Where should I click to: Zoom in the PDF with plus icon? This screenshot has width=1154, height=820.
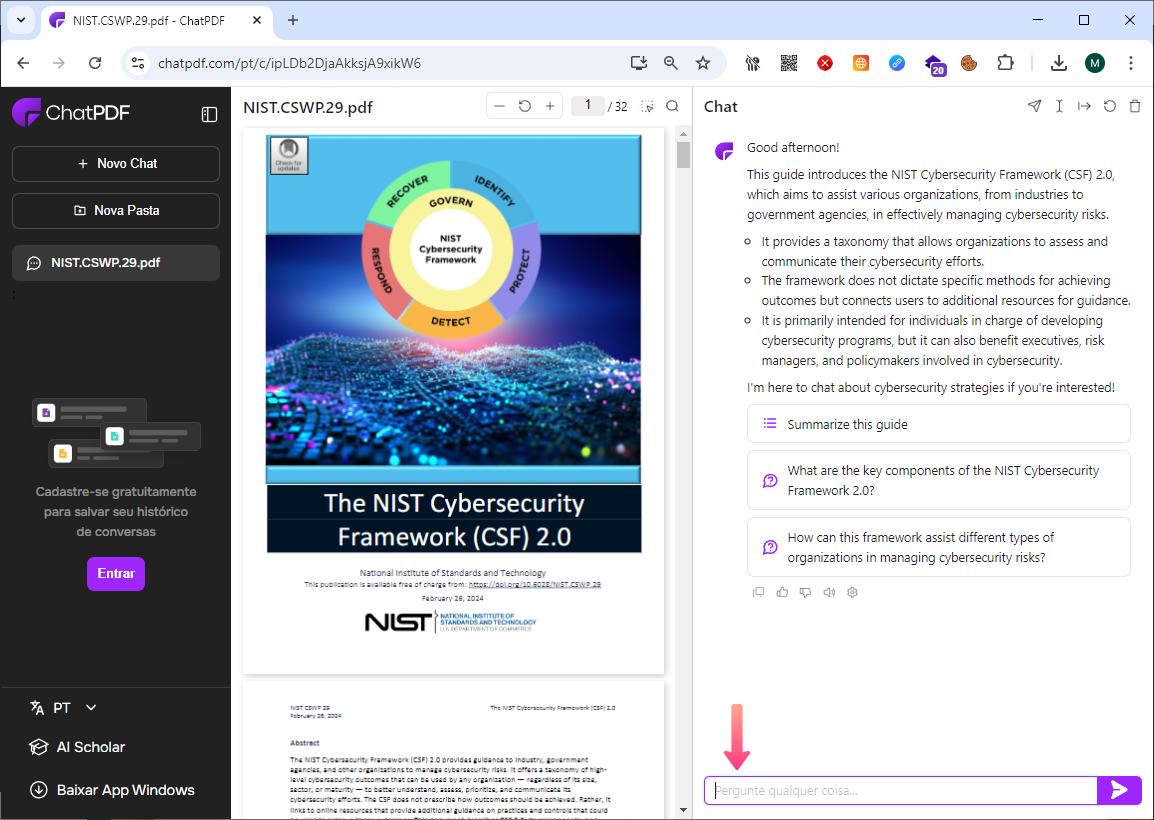[x=549, y=106]
